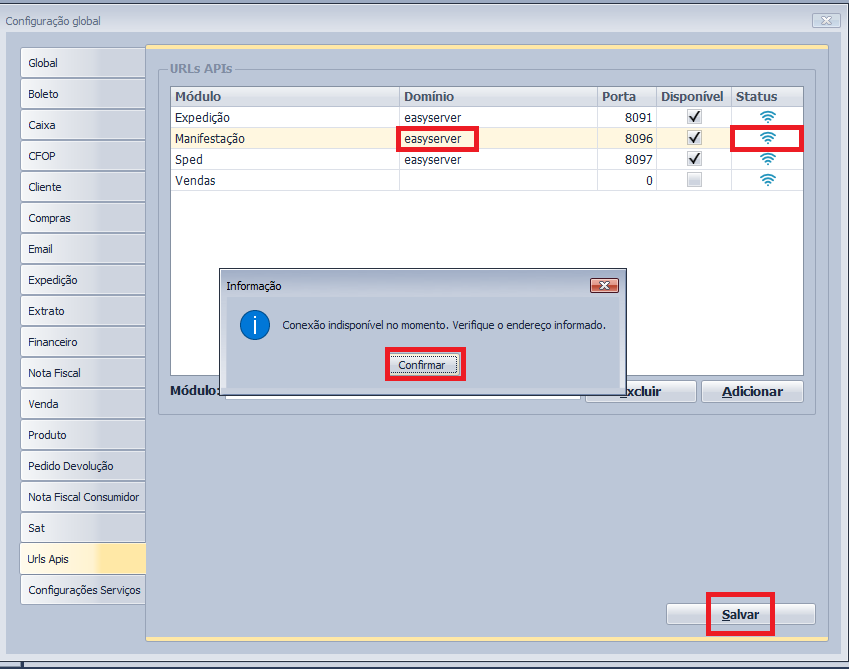Viewport: 849px width, 669px height.
Task: Click the Adicionar button
Action: point(752,392)
